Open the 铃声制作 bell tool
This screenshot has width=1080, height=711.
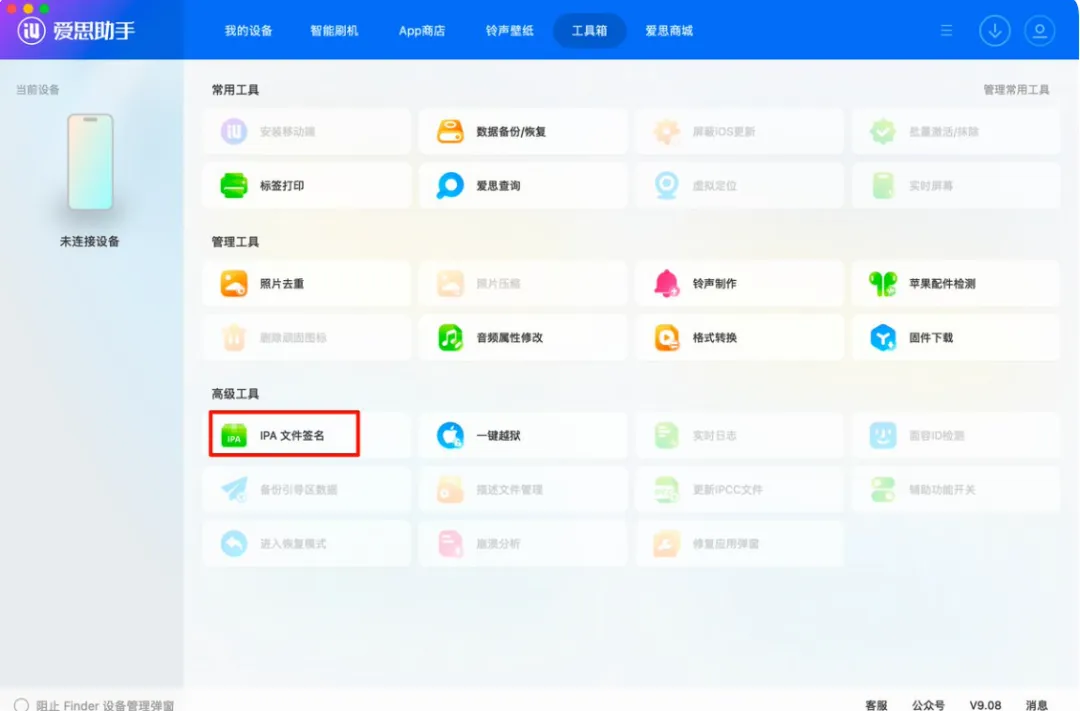click(x=740, y=283)
